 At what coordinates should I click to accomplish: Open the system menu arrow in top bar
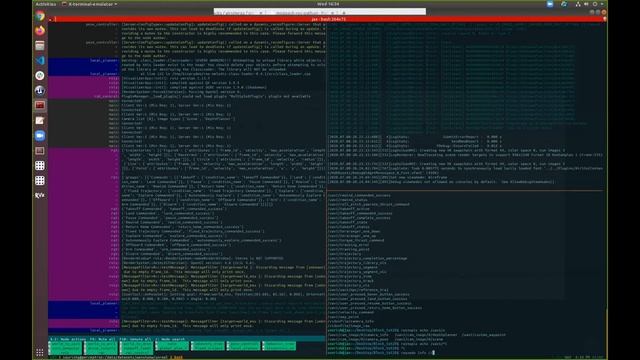(x=602, y=4)
